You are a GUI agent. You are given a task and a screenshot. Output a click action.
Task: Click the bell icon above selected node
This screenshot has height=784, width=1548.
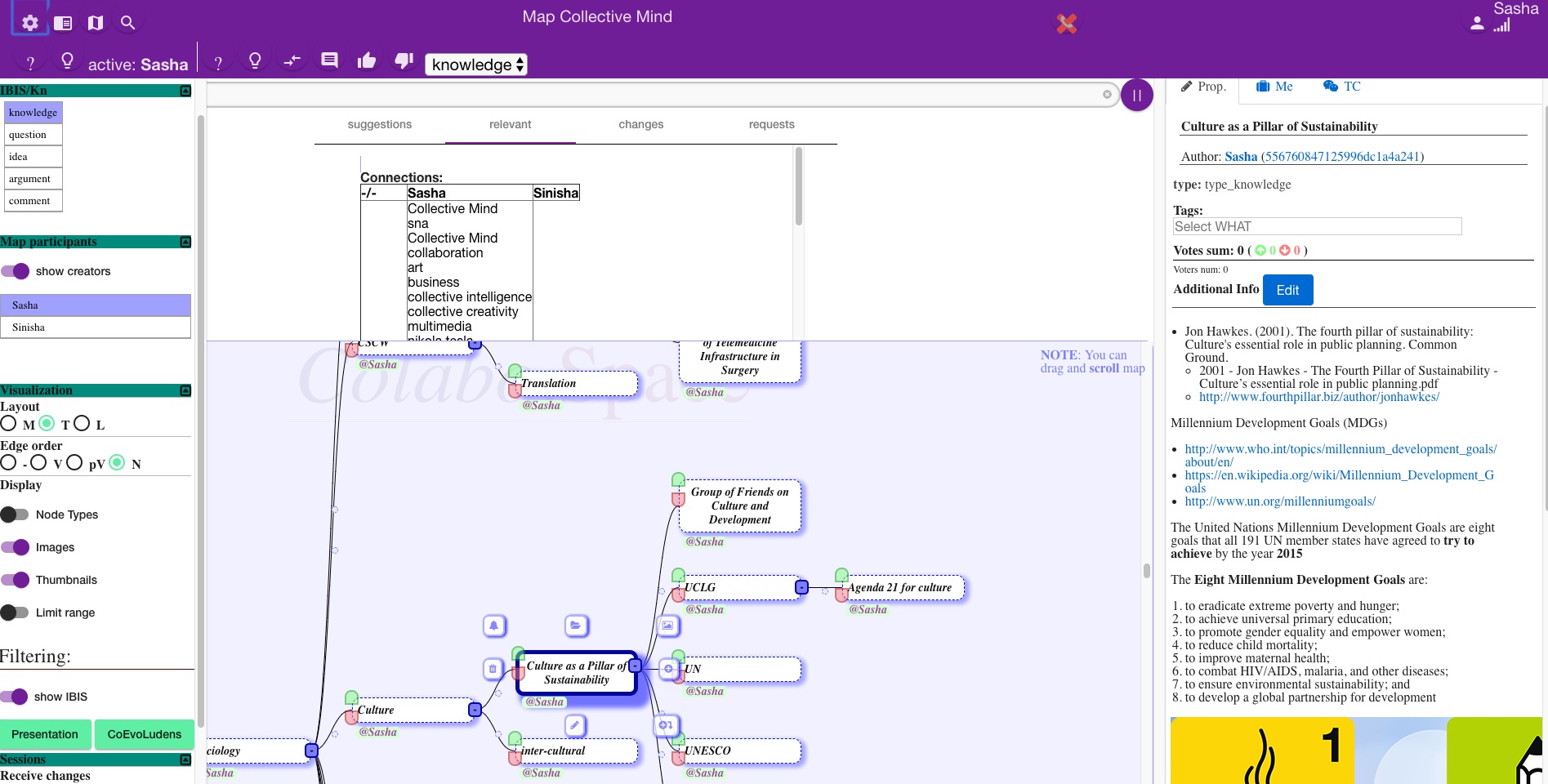click(493, 626)
